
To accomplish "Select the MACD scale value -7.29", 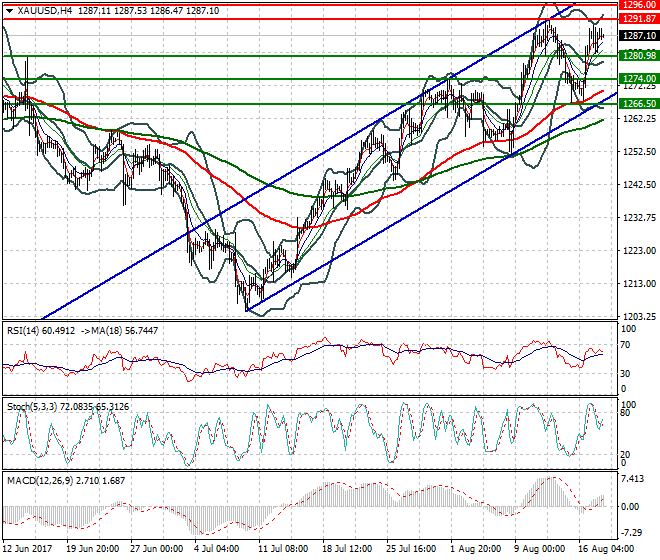I will click(632, 533).
